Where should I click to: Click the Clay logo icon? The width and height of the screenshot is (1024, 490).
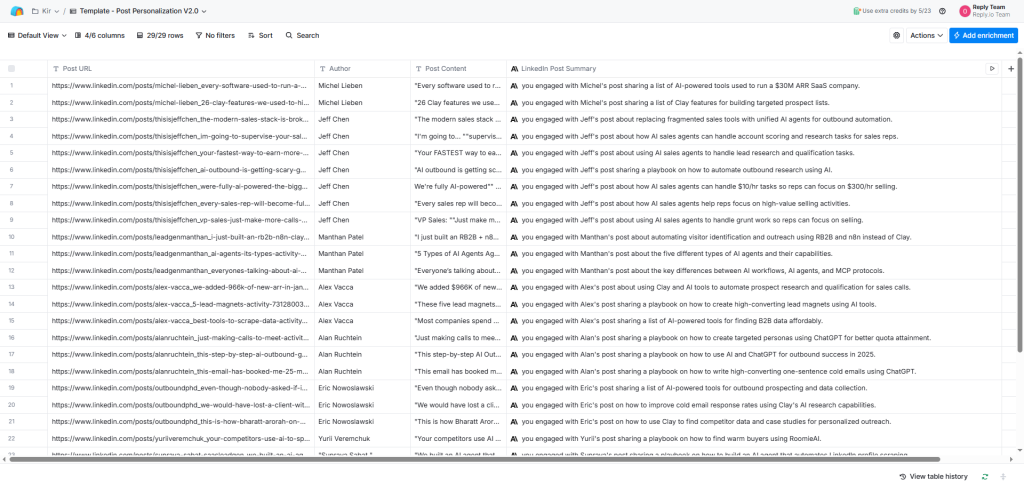[x=17, y=11]
